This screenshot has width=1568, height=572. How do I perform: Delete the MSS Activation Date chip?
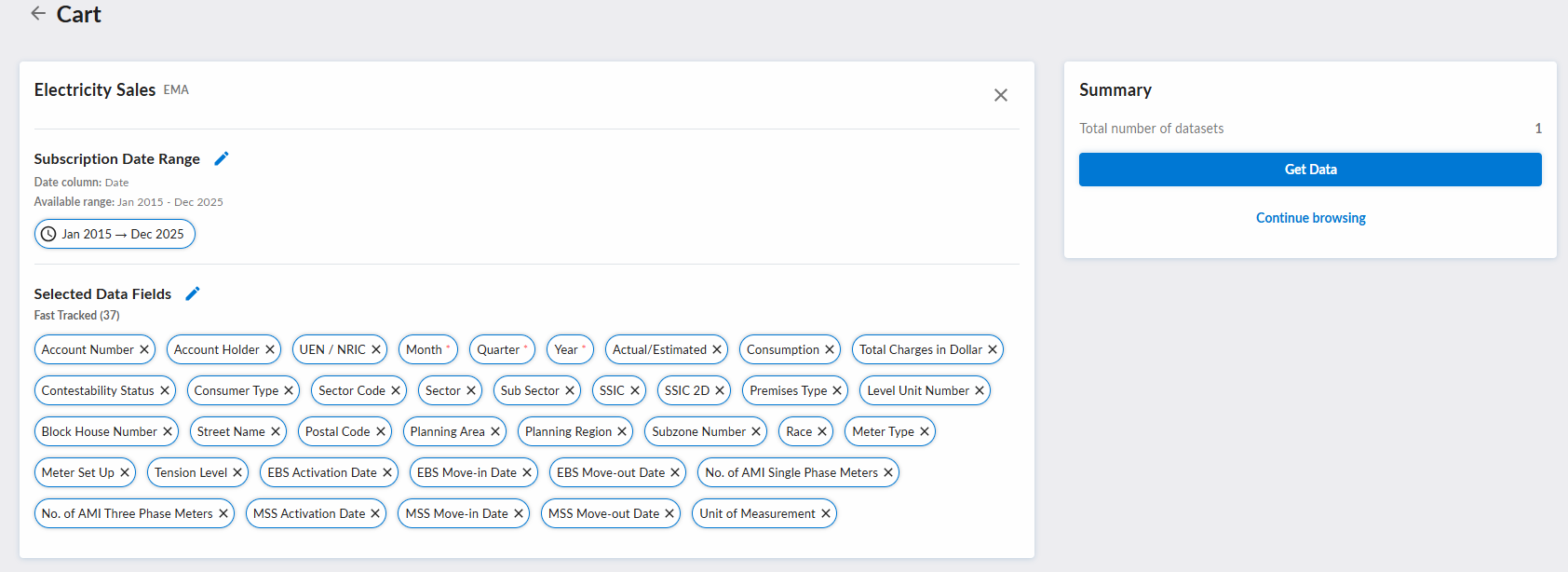pos(375,513)
